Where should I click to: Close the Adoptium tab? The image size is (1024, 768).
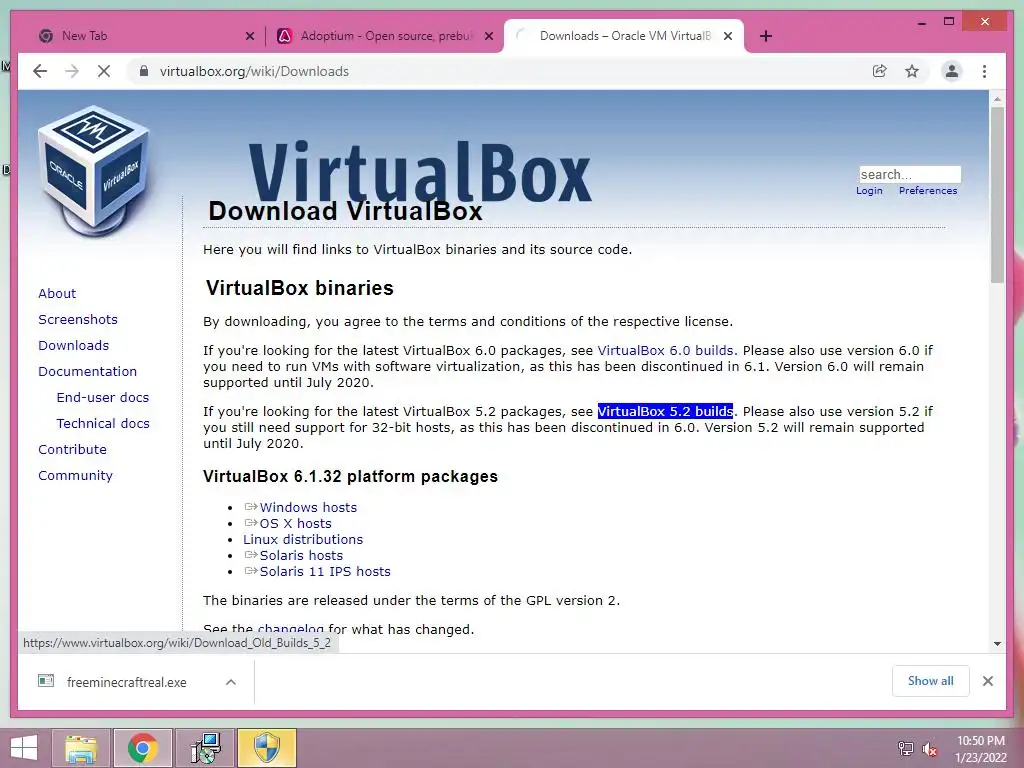pos(488,36)
